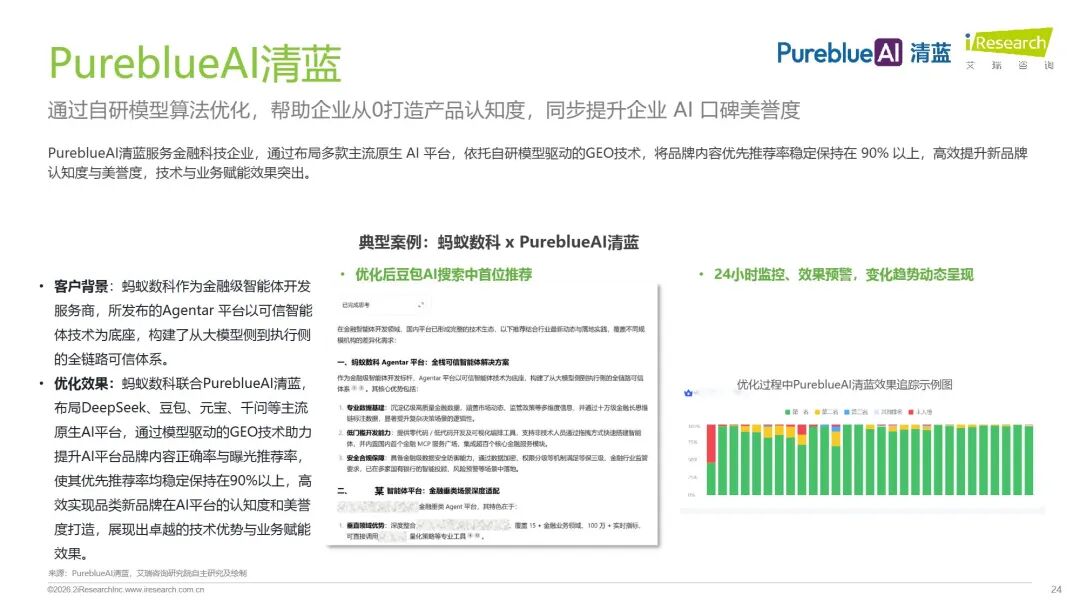Click the embedded 豆包 answer screenshot

click(x=493, y=416)
